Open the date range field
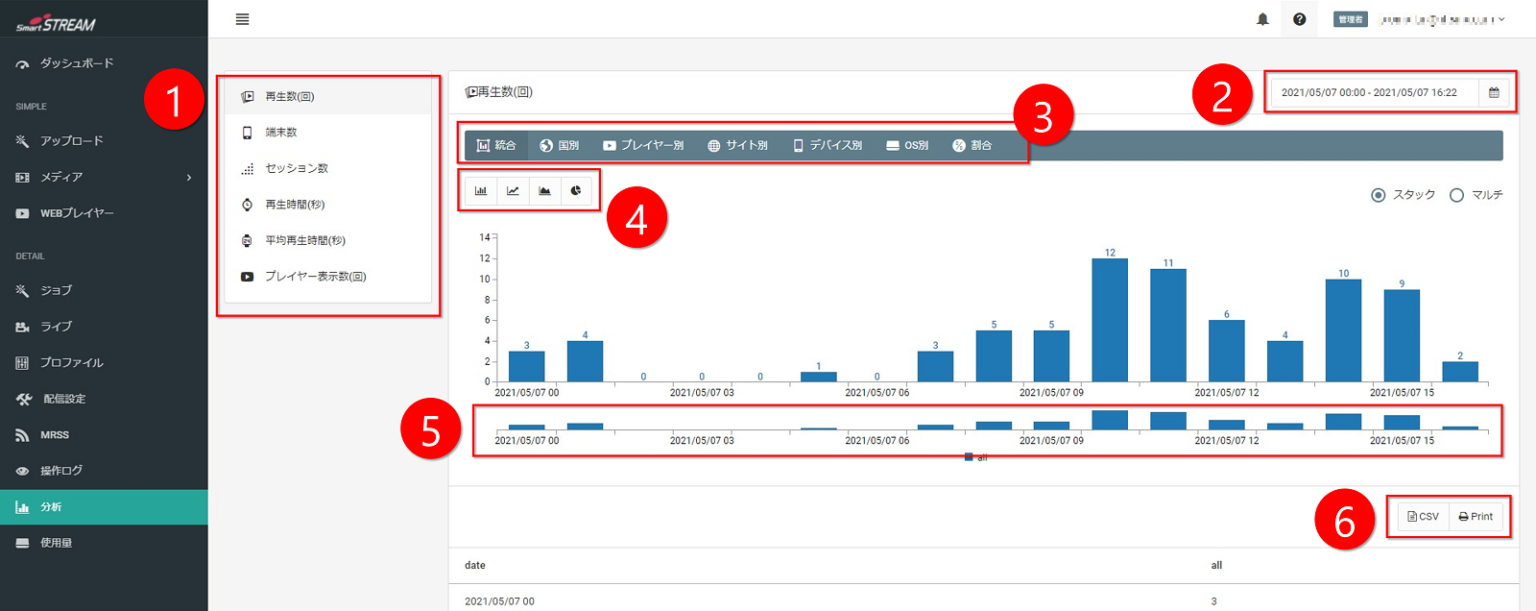The width and height of the screenshot is (1536, 611). coord(1368,92)
